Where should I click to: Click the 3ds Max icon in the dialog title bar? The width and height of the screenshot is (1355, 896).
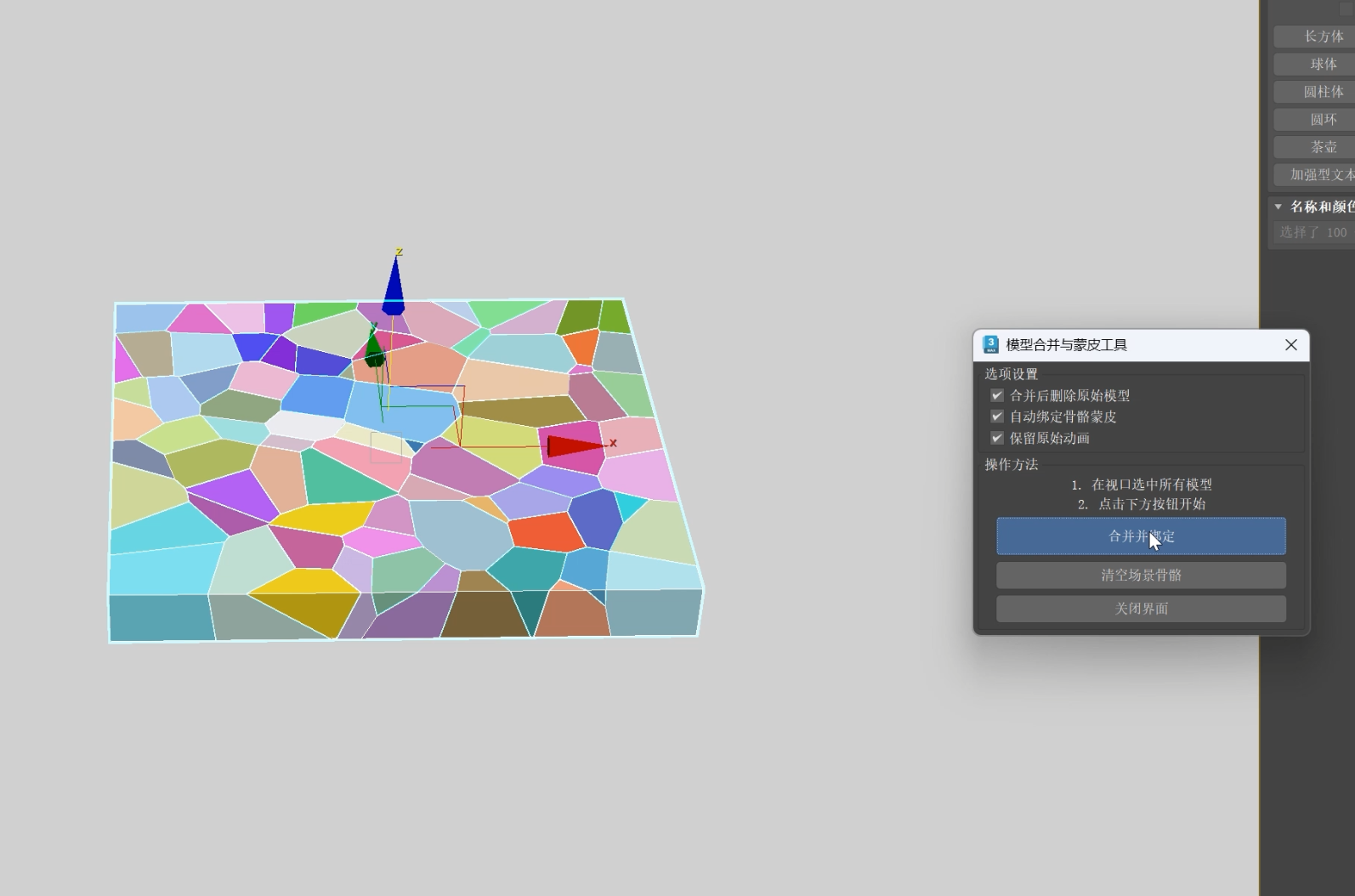point(990,344)
